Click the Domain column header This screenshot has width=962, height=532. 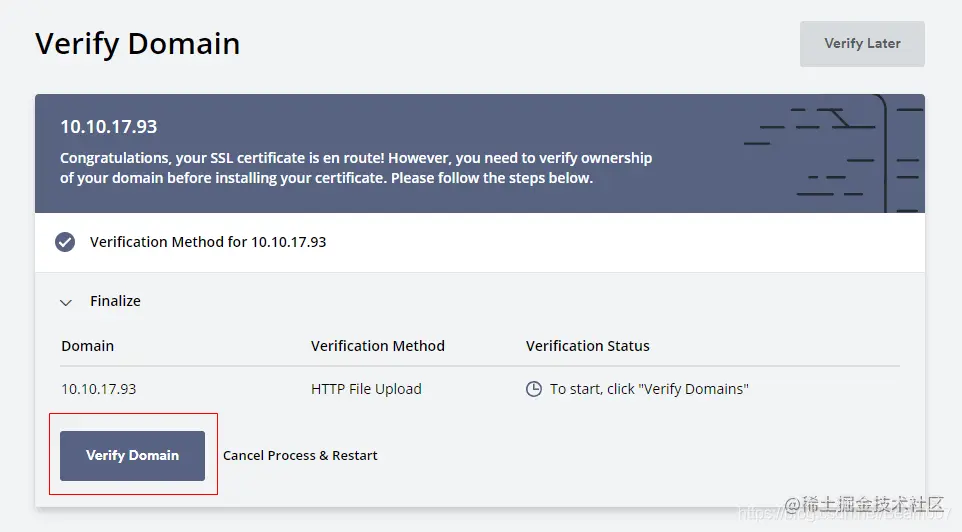[x=88, y=346]
